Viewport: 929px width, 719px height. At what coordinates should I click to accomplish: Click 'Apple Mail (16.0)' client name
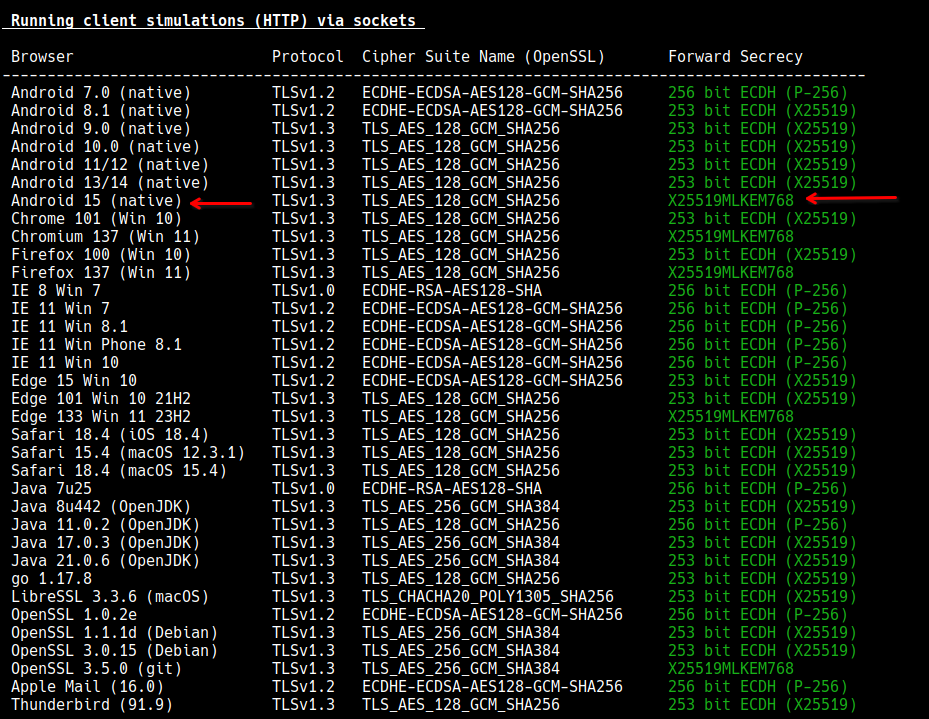87,687
